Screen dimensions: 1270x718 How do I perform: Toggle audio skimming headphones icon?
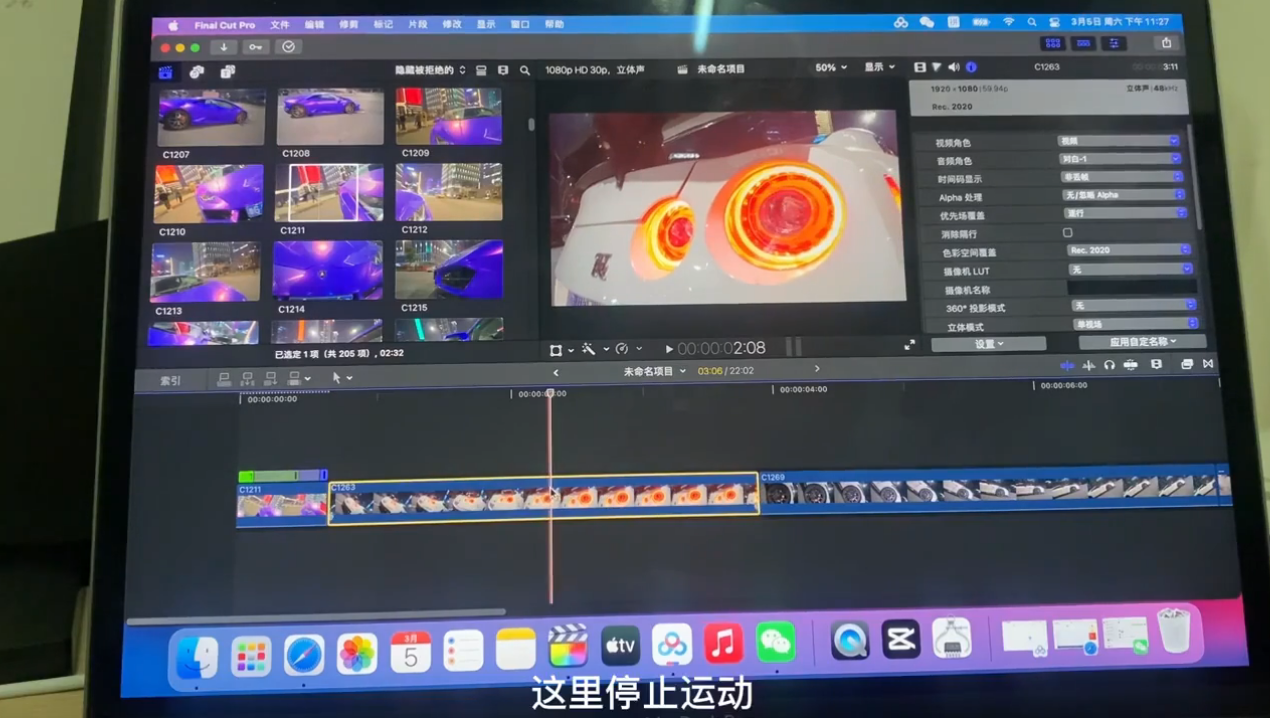1109,365
